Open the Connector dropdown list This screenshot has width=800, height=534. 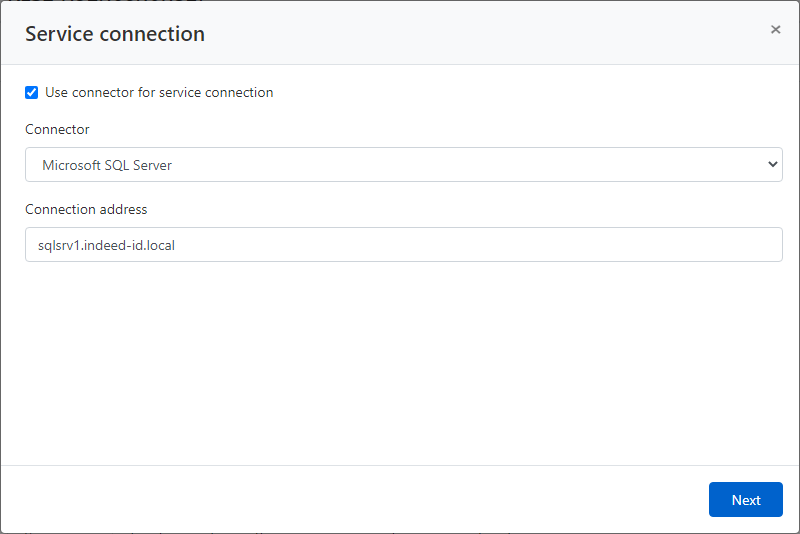point(403,165)
